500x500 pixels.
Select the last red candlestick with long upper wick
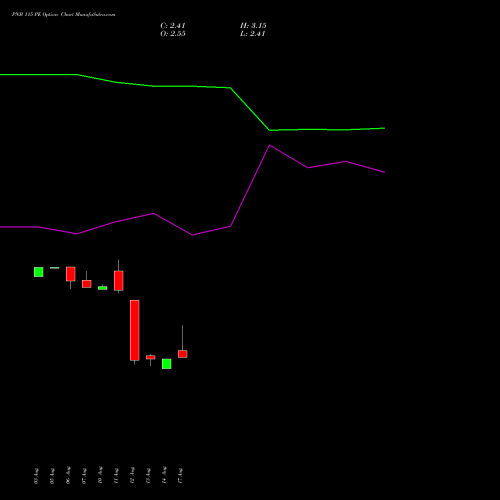[183, 354]
